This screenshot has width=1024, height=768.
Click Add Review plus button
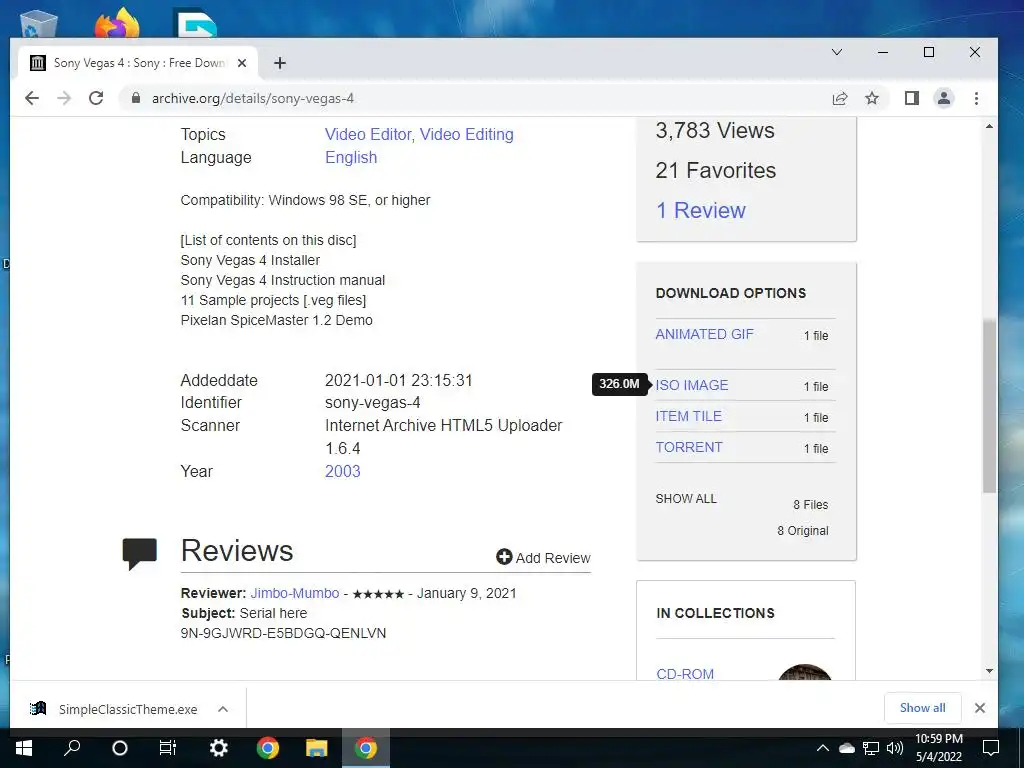pos(543,558)
